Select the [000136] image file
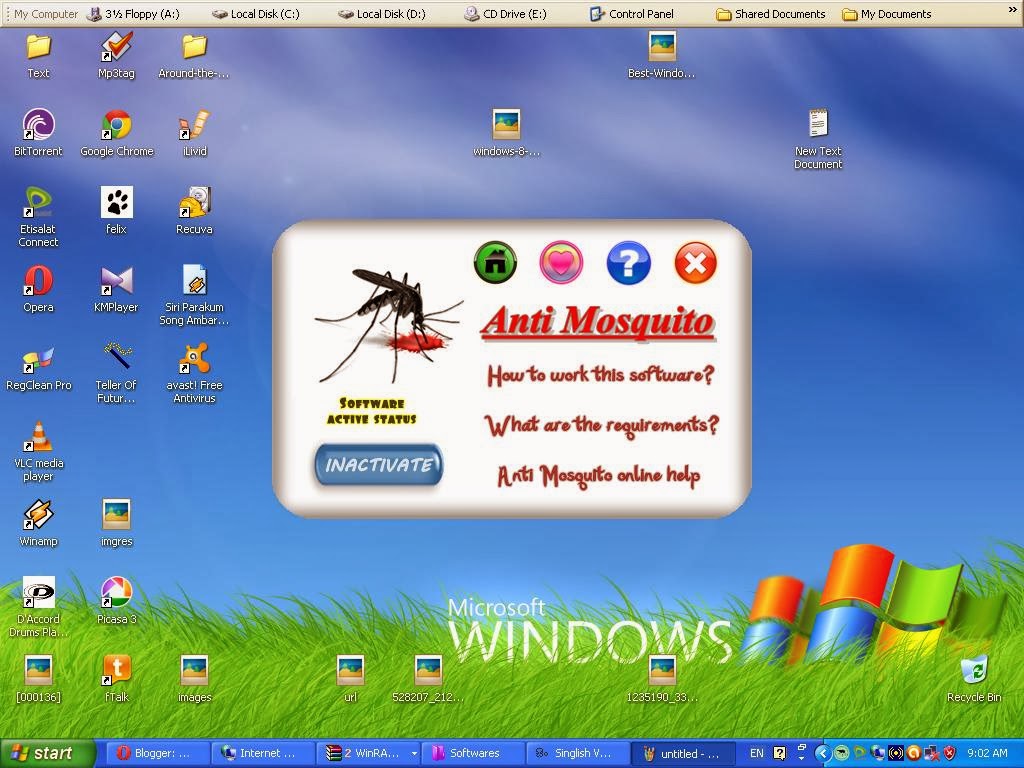The height and width of the screenshot is (768, 1024). click(x=38, y=679)
